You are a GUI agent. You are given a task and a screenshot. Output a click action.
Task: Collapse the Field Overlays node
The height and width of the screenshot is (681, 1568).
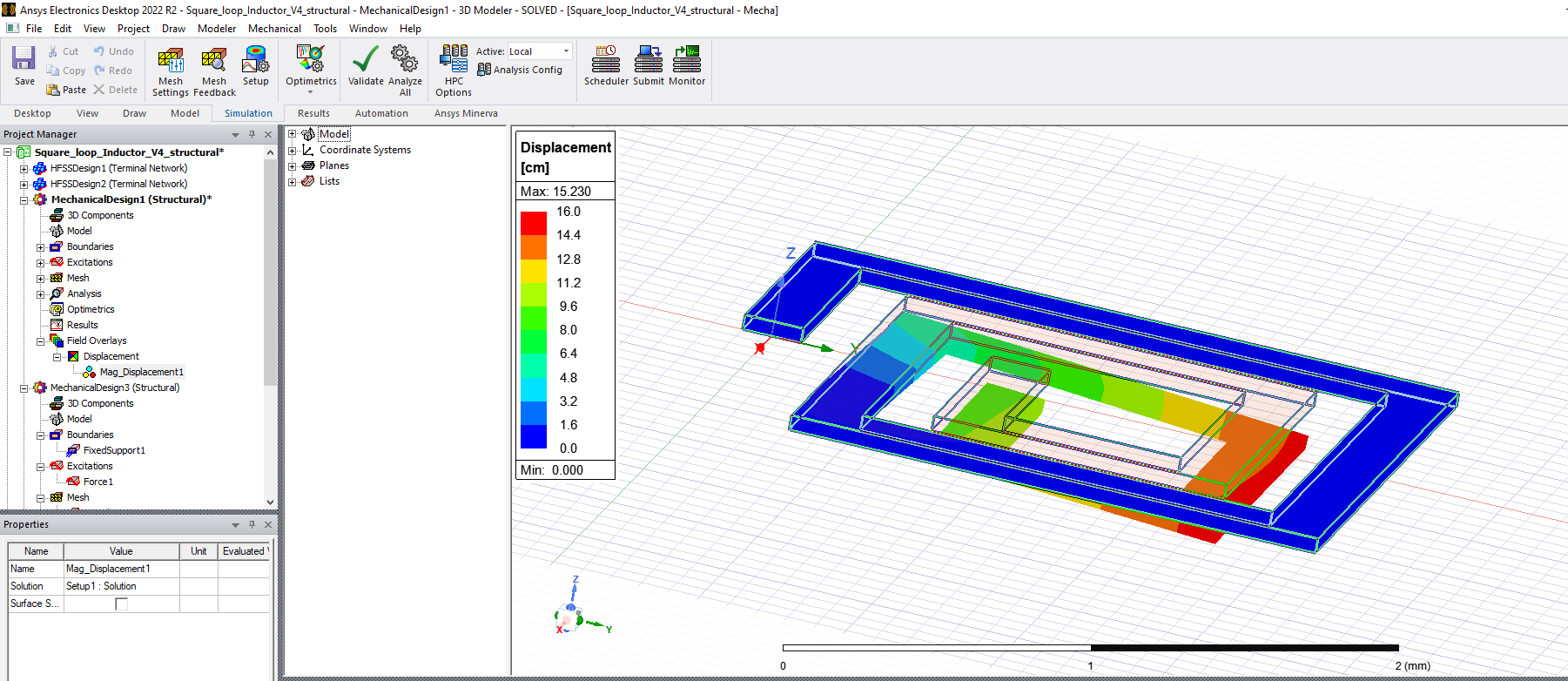pos(41,340)
